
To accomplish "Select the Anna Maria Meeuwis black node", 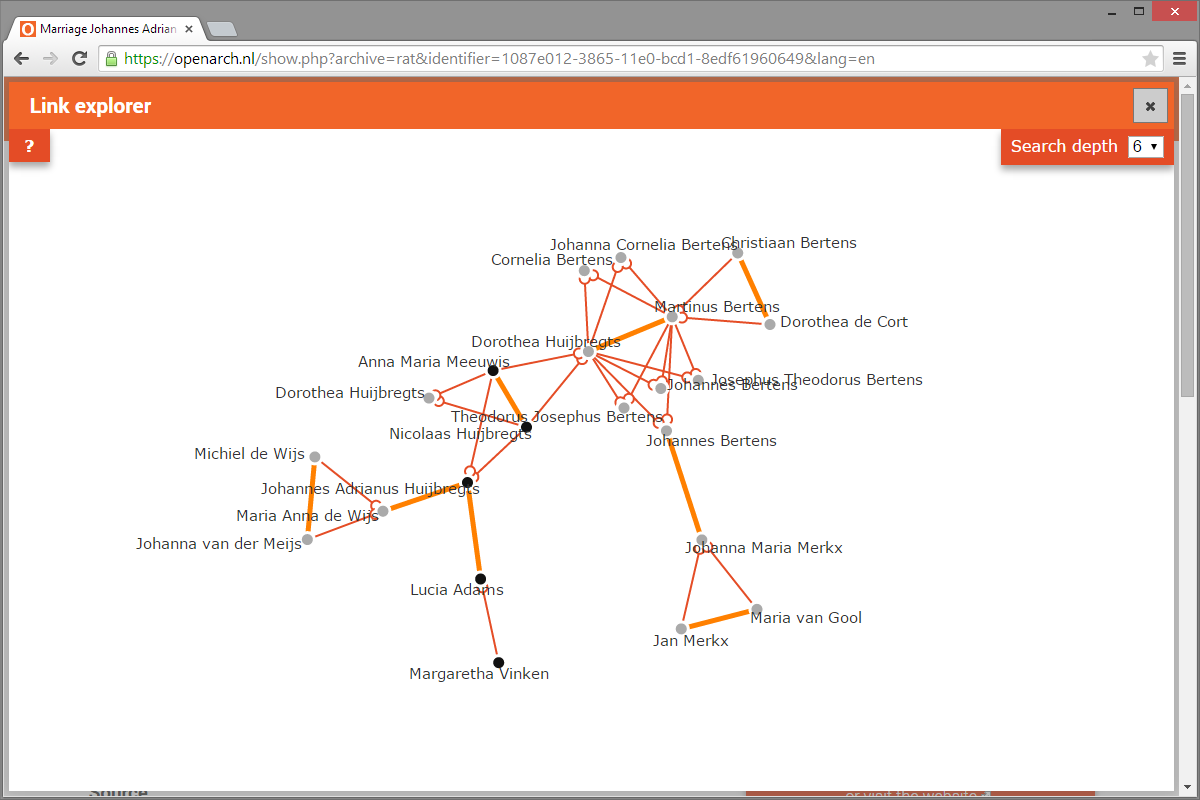I will point(493,371).
